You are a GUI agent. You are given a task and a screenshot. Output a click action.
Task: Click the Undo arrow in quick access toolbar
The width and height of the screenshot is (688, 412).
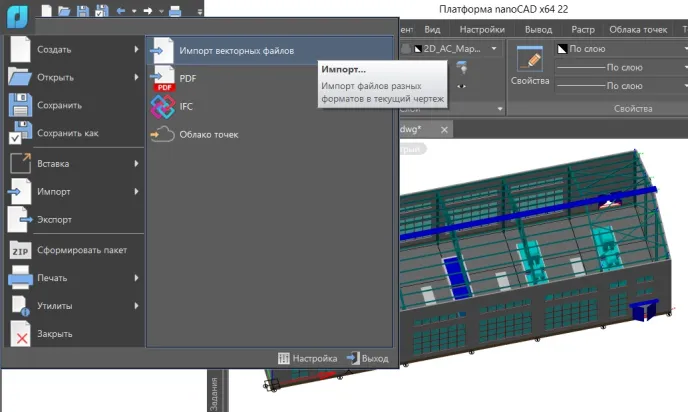[x=121, y=11]
